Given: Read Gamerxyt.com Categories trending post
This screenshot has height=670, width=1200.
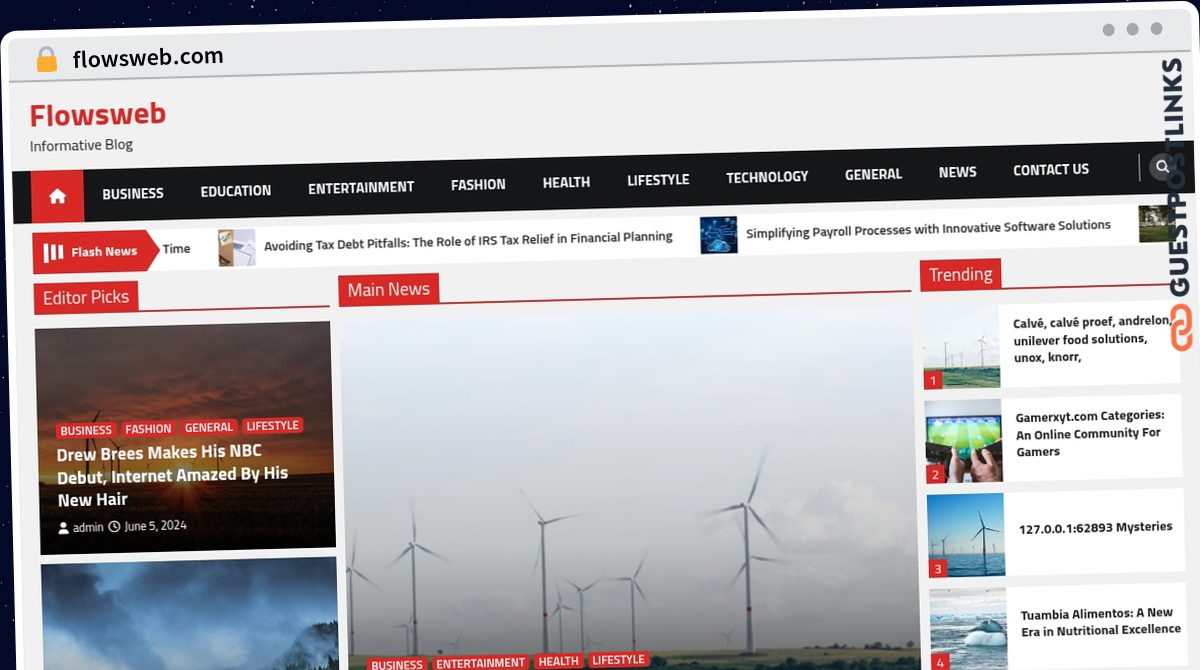Looking at the screenshot, I should coord(1090,433).
